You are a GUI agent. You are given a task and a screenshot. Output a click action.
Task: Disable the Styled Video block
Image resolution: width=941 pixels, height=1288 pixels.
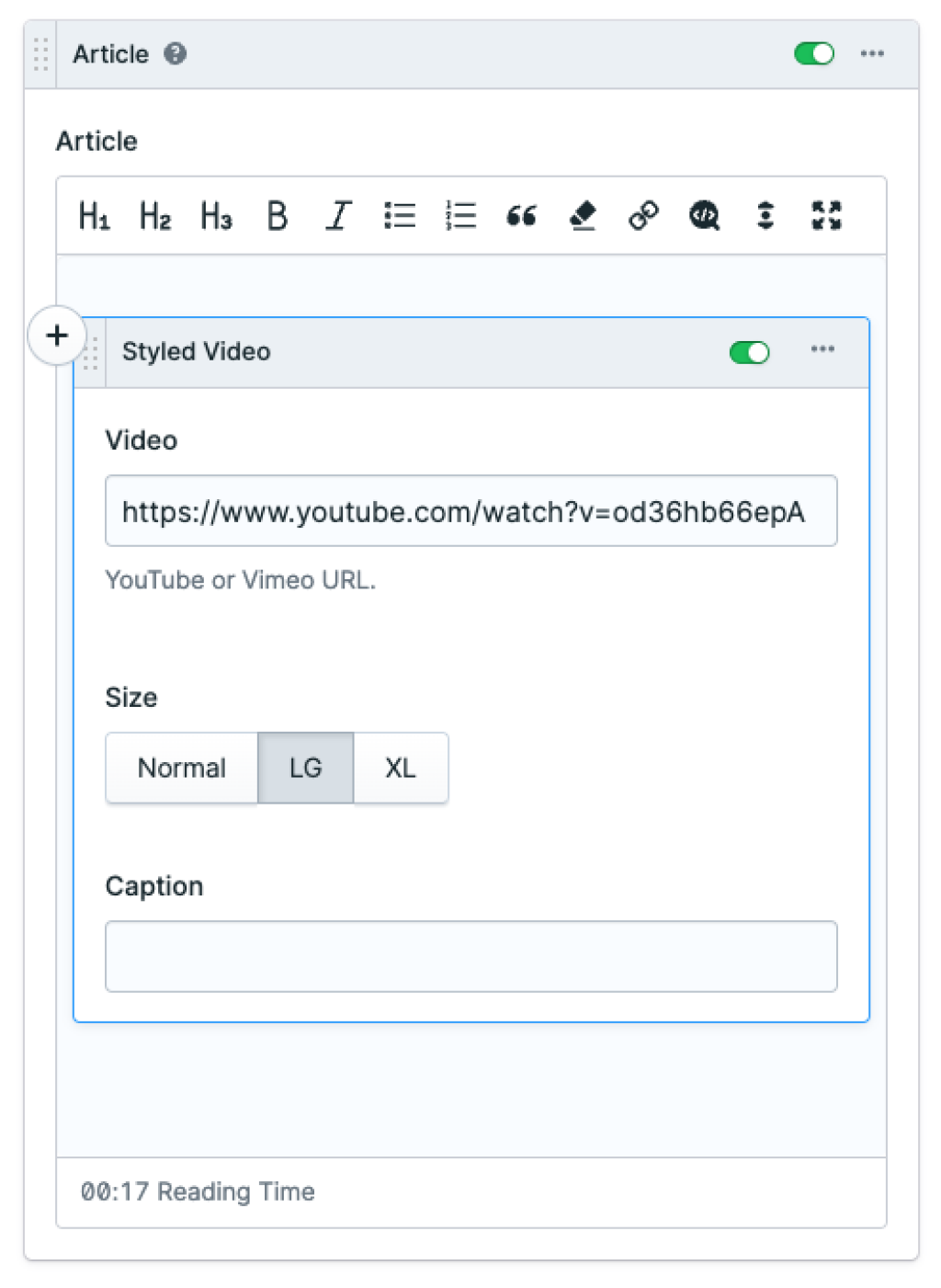[749, 352]
